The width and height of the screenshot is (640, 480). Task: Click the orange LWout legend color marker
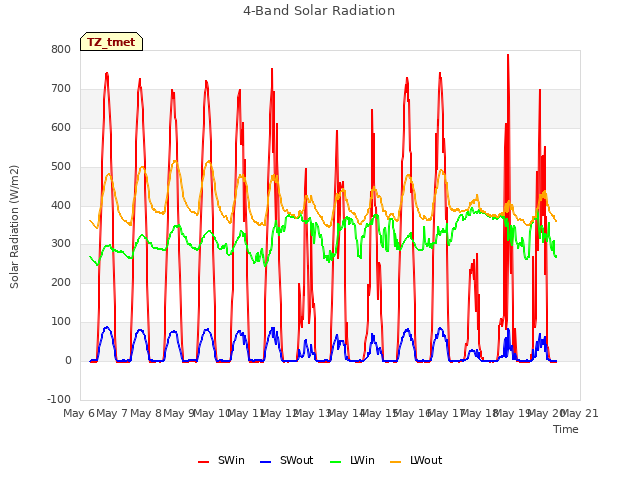(396, 462)
